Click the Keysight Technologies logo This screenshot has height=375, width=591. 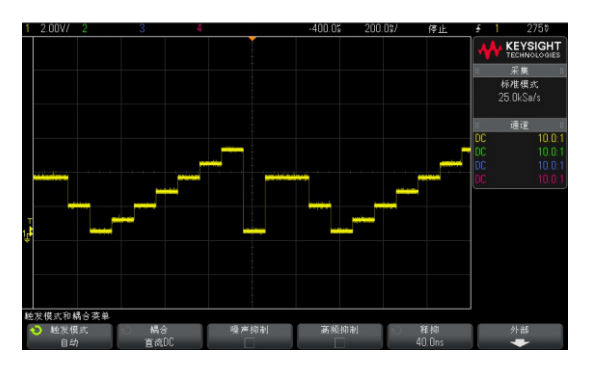(x=519, y=50)
